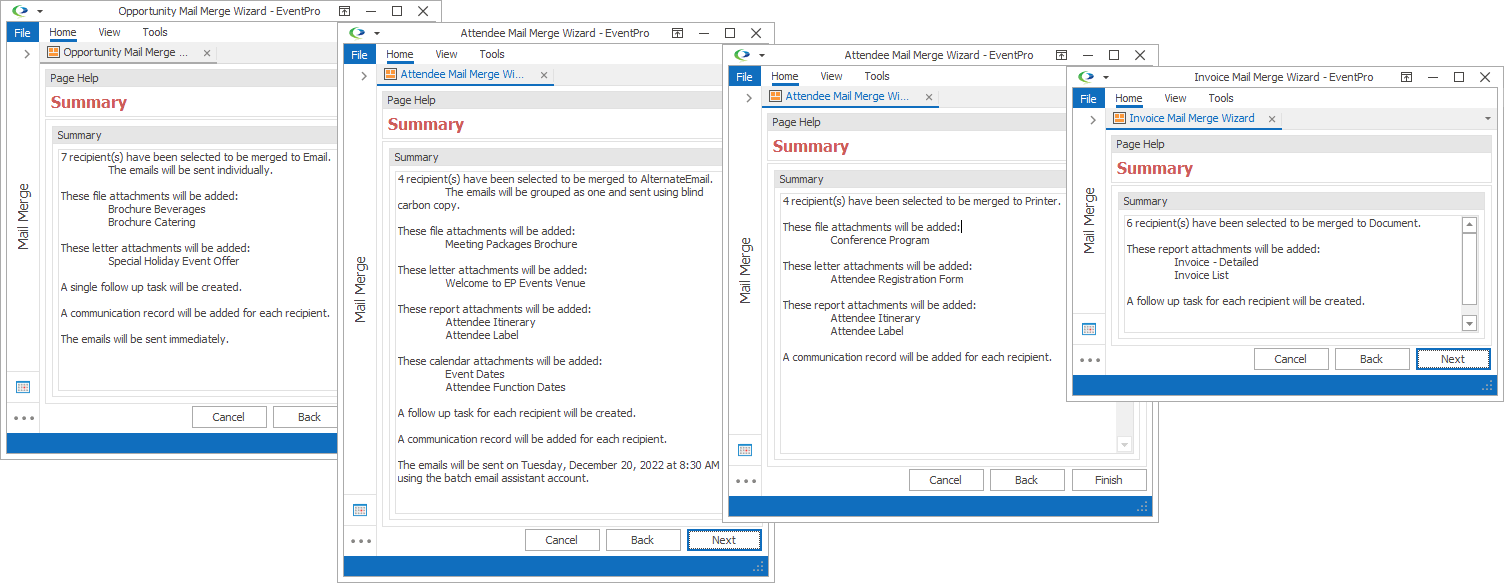Click Back in Opportunity Mail Merge Wizard
The height and width of the screenshot is (583, 1504).
(x=306, y=417)
